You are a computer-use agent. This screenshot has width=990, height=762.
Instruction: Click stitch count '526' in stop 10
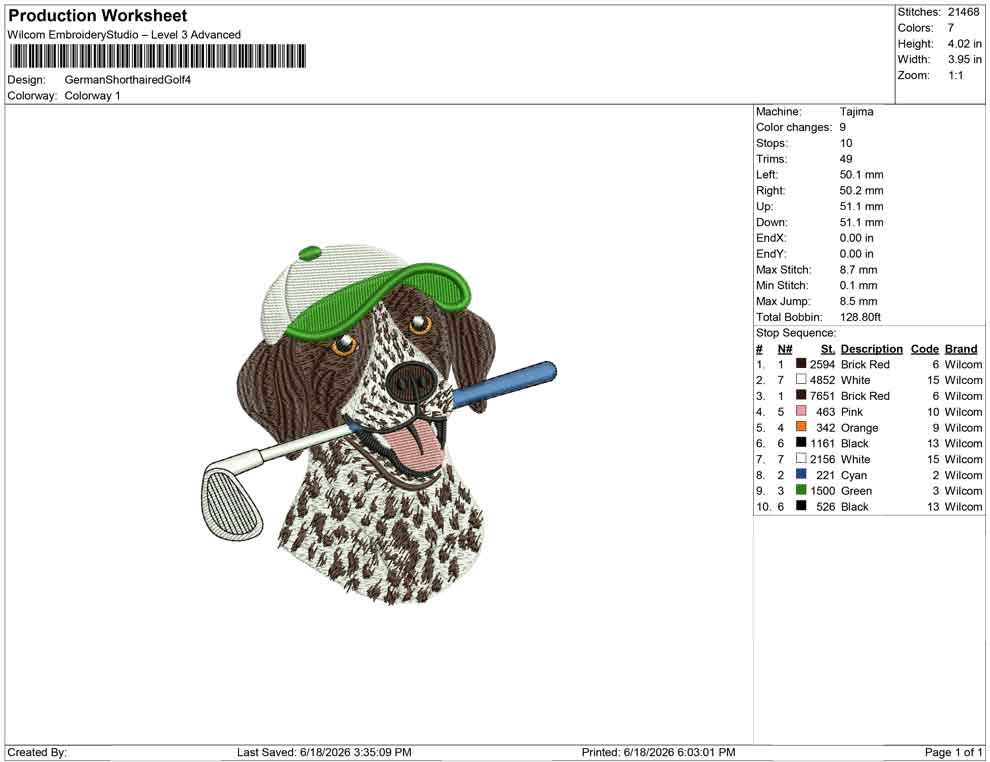826,506
